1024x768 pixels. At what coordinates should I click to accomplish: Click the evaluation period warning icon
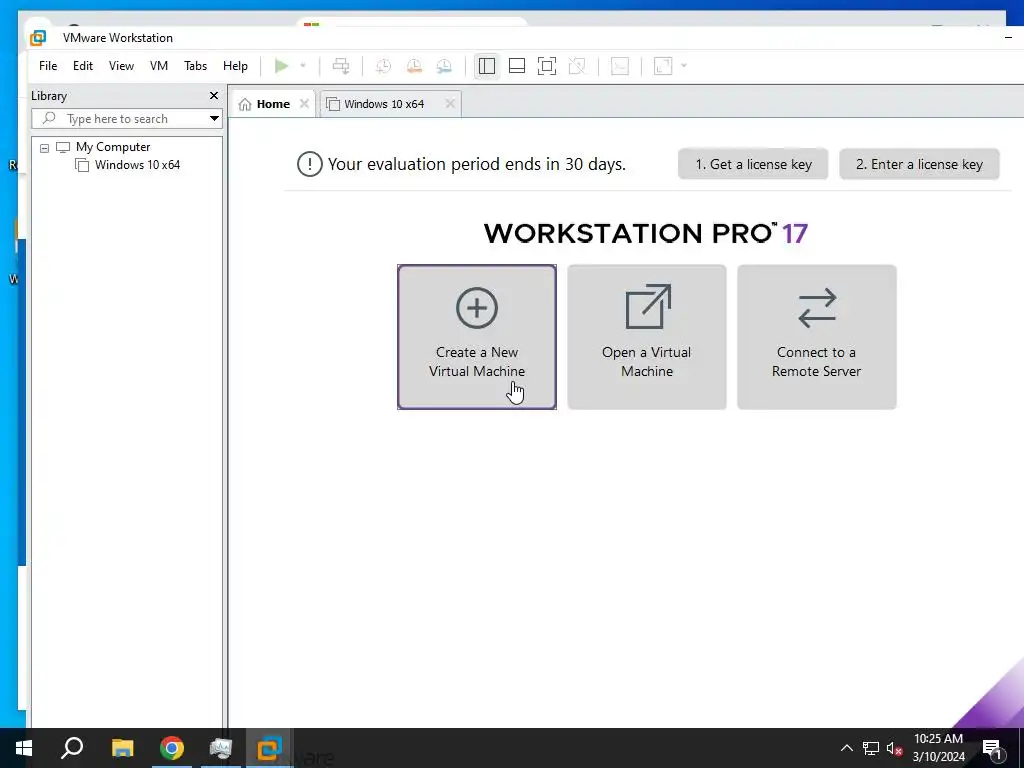(310, 164)
